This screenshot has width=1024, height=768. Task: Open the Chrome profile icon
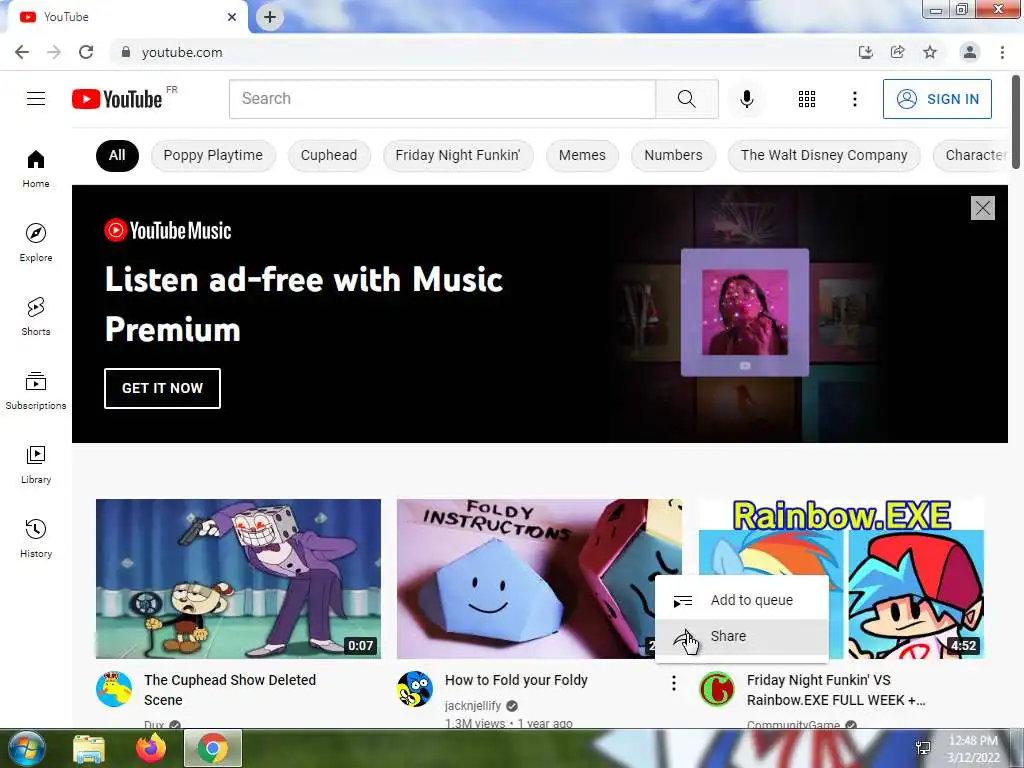coord(970,52)
